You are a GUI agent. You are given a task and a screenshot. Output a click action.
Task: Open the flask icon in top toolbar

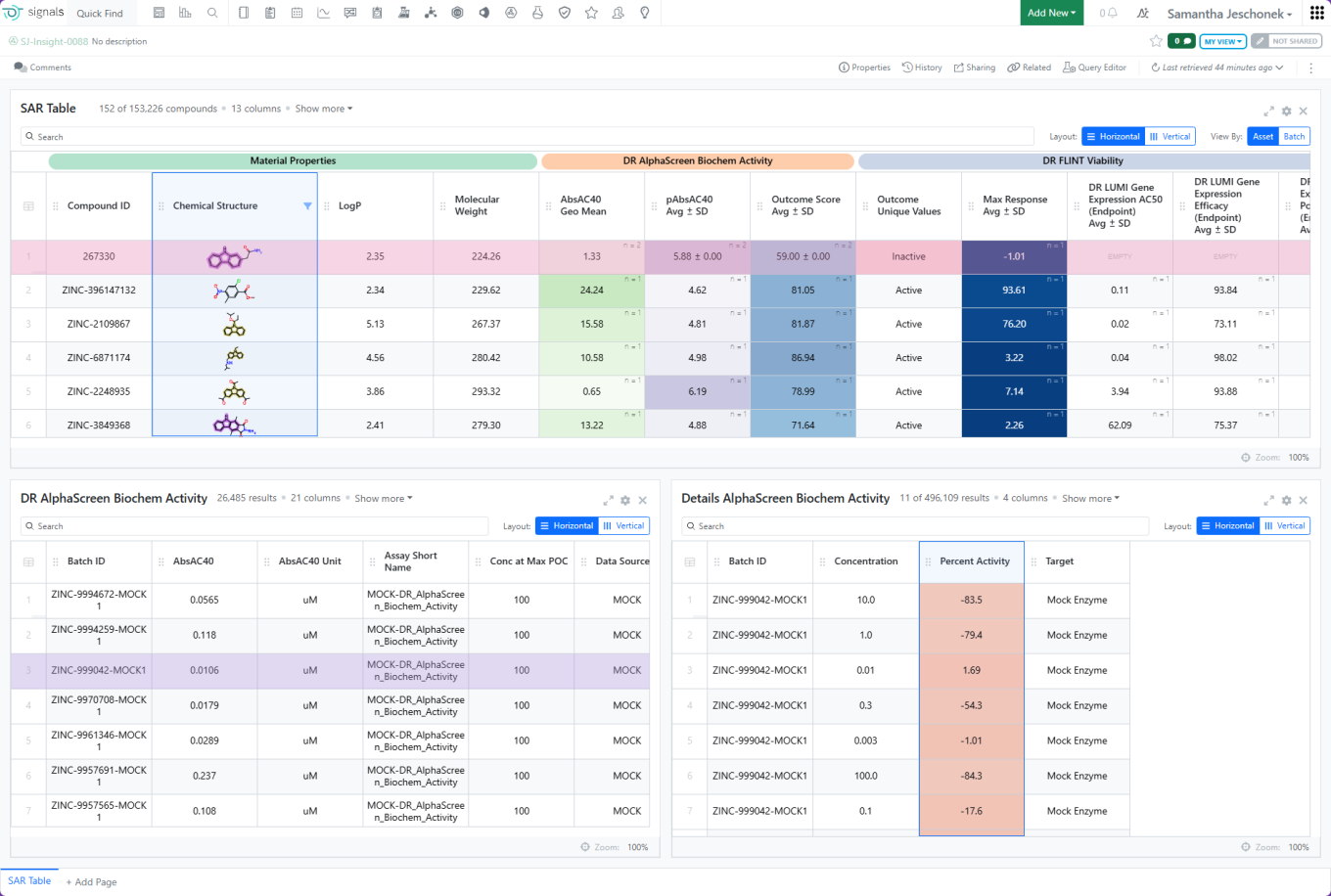coord(537,13)
